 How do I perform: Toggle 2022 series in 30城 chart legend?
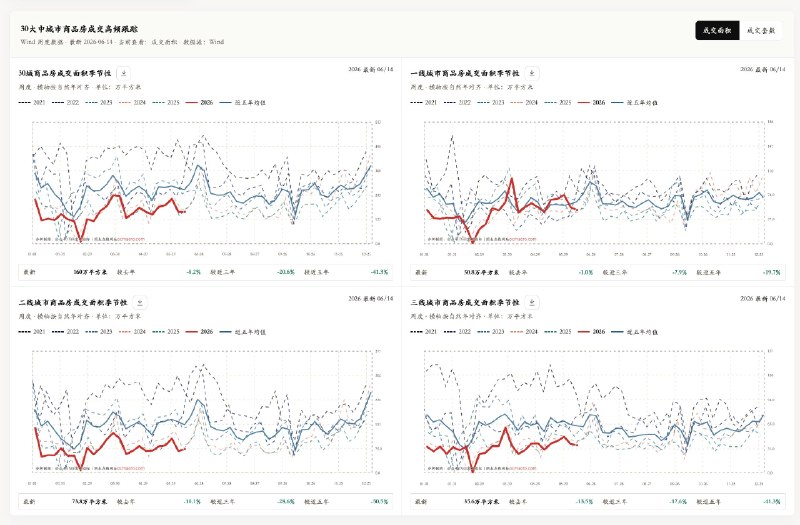pyautogui.click(x=65, y=103)
